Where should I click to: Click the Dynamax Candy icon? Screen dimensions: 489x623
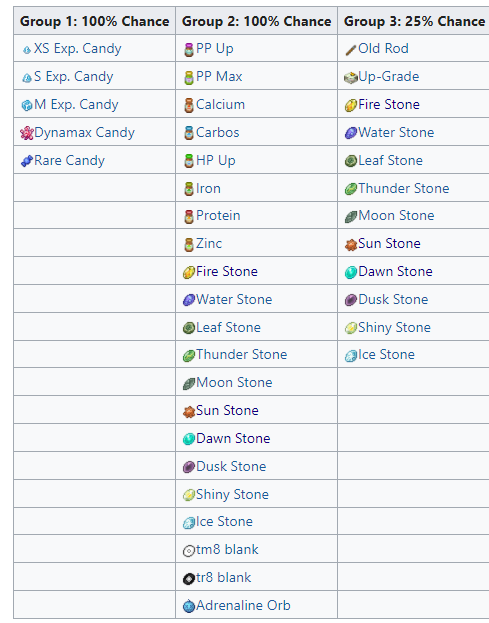pyautogui.click(x=27, y=134)
